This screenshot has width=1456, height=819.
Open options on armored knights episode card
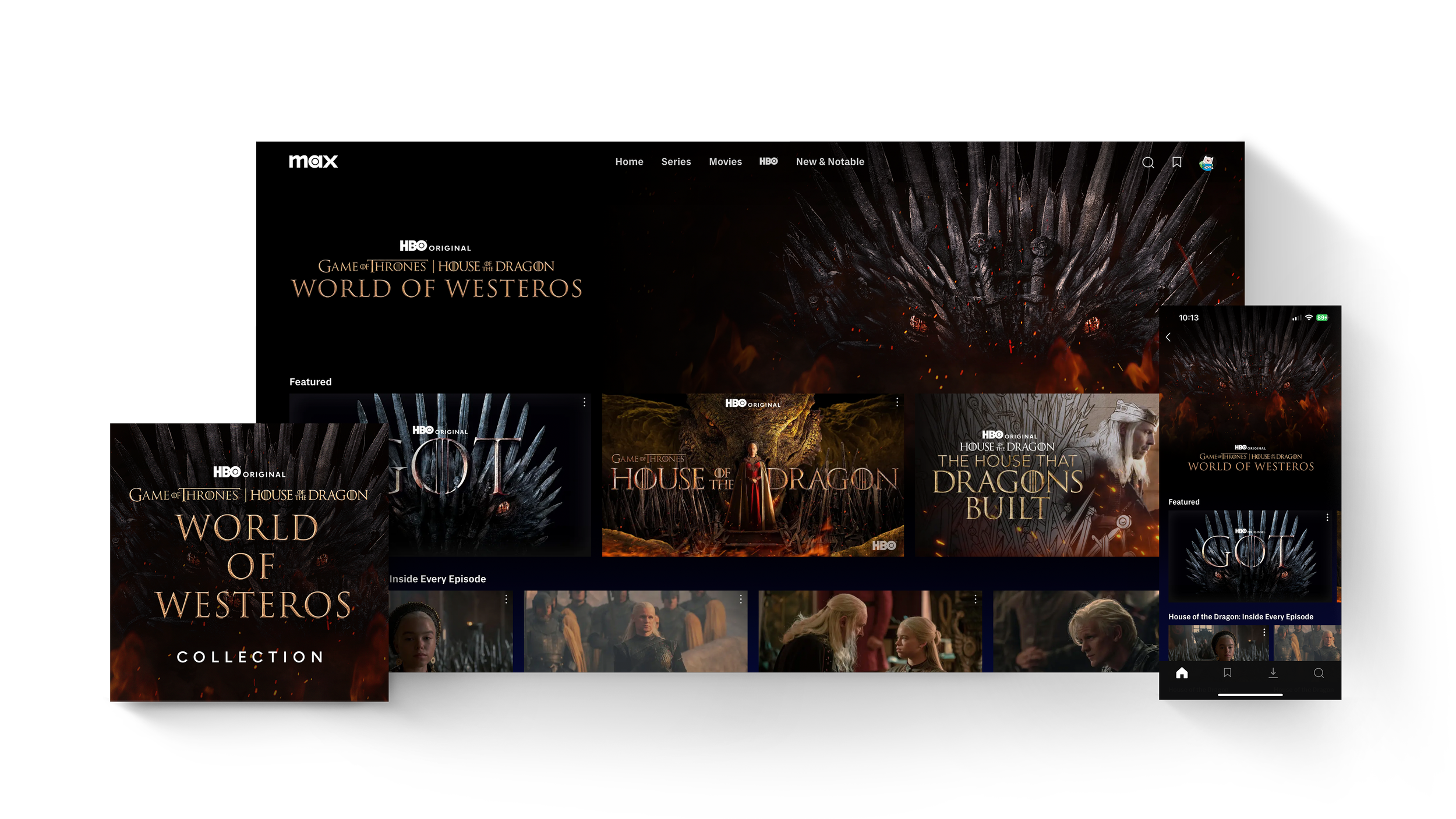point(741,599)
